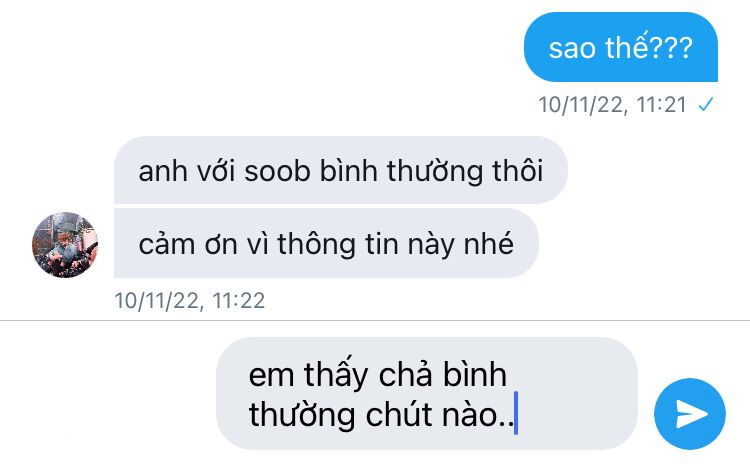Click the 10/11/22, 11:21 sent timestamp
Screen dimensions: 750x466
pyautogui.click(x=612, y=104)
